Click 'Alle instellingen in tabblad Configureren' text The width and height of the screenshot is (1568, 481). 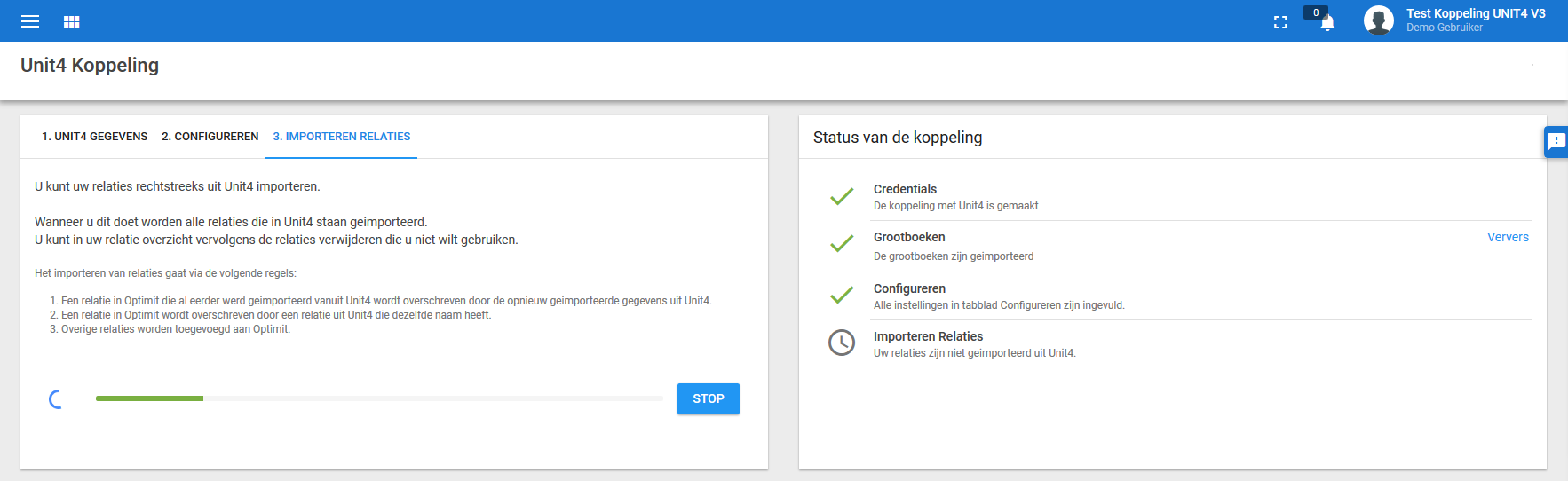(999, 305)
